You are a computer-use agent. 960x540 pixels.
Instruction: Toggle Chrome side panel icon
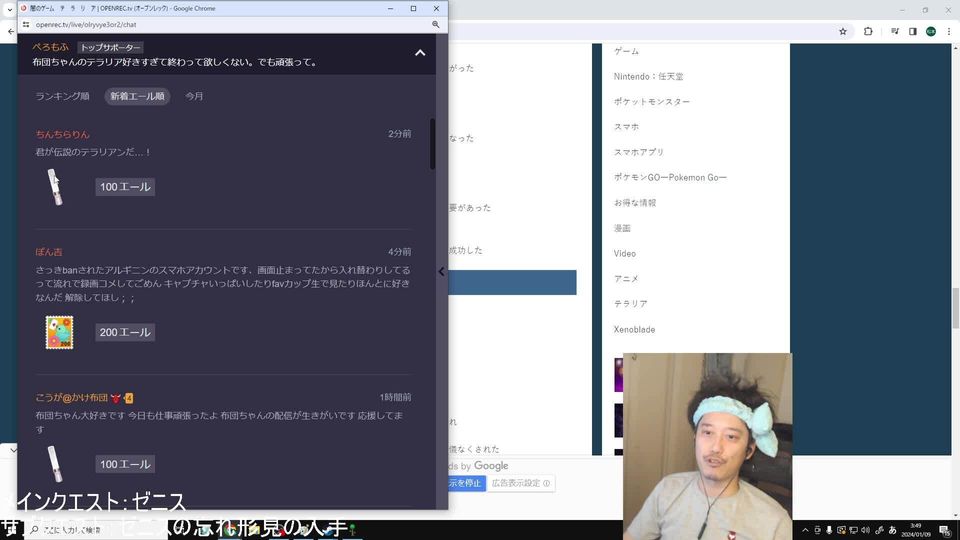point(912,31)
